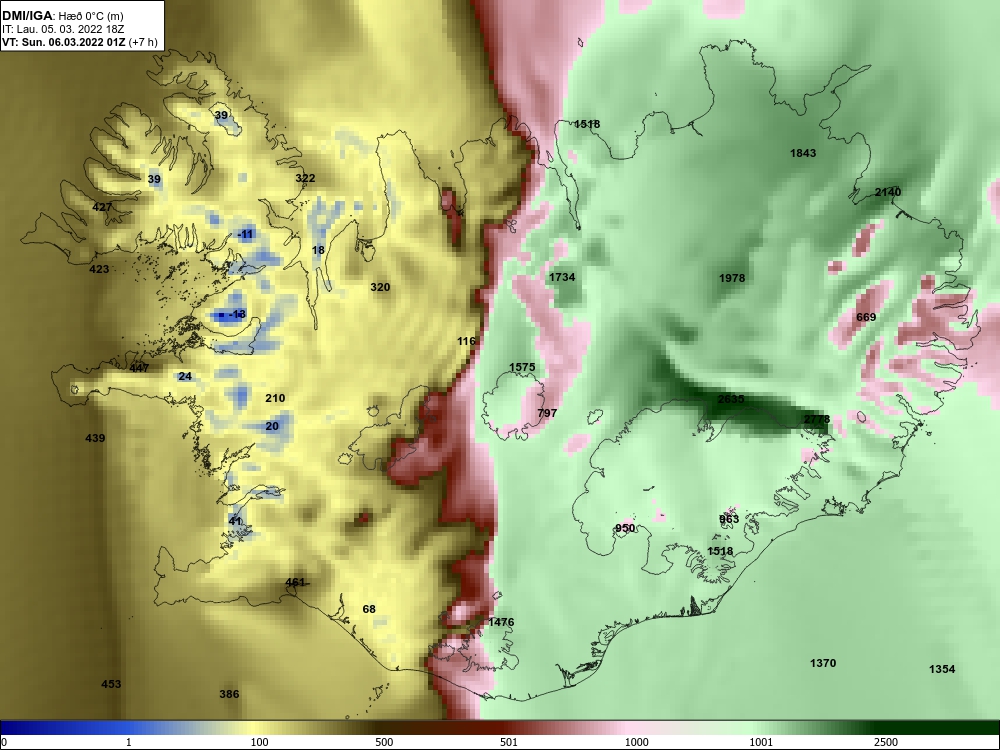Image resolution: width=1000 pixels, height=750 pixels.
Task: Click the map value 24
Action: coord(185,376)
